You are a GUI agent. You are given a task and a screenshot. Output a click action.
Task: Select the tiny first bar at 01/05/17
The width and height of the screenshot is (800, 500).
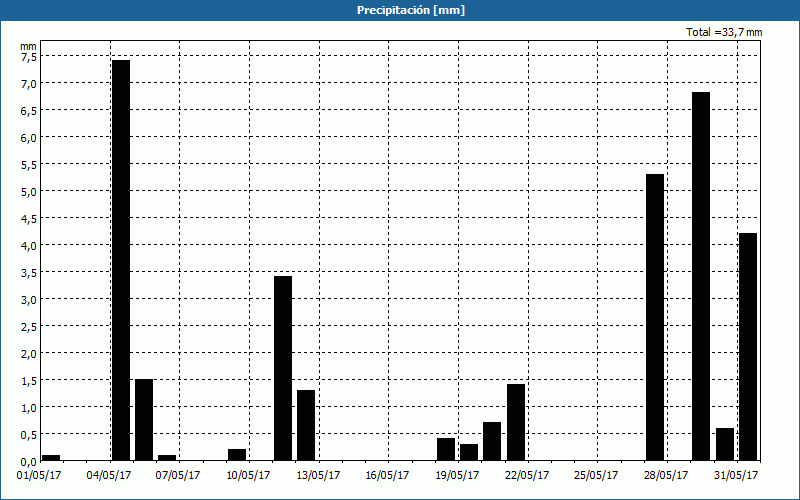pos(51,457)
